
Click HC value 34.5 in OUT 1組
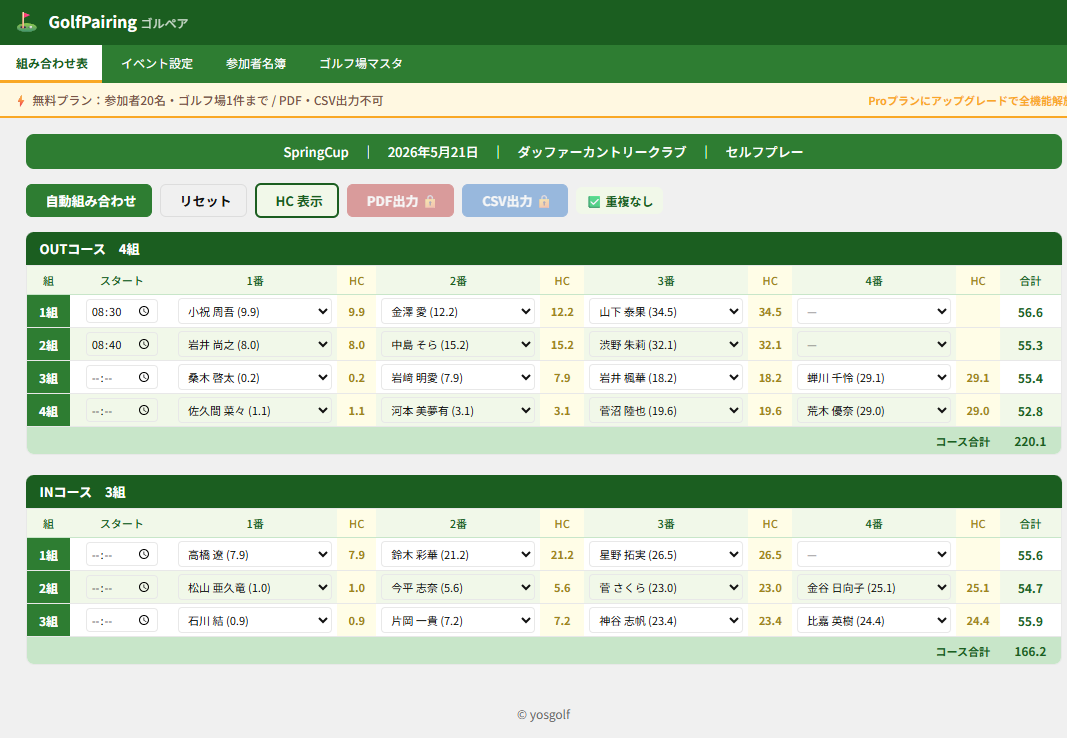[770, 312]
